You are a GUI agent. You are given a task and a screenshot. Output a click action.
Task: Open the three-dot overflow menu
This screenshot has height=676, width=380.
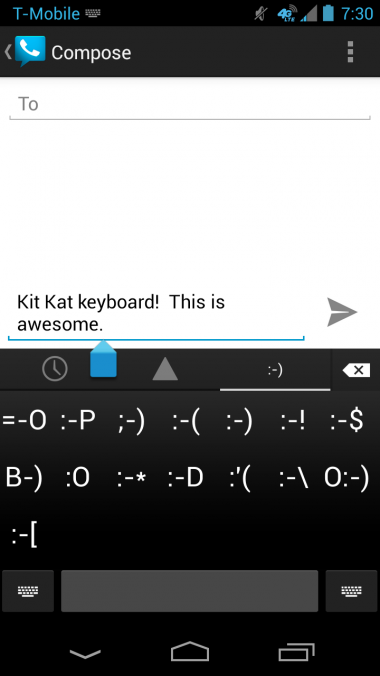pyautogui.click(x=350, y=52)
